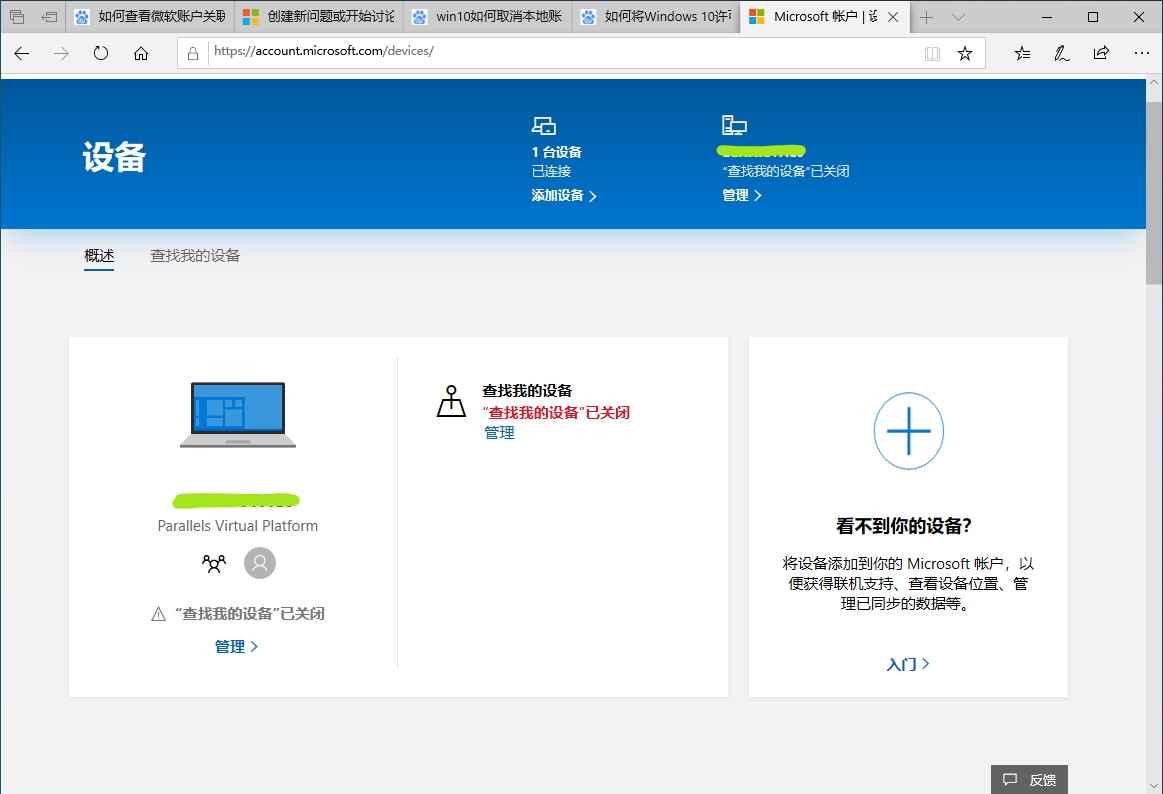Click the circled plus add device icon
The width and height of the screenshot is (1163, 794).
tap(909, 431)
